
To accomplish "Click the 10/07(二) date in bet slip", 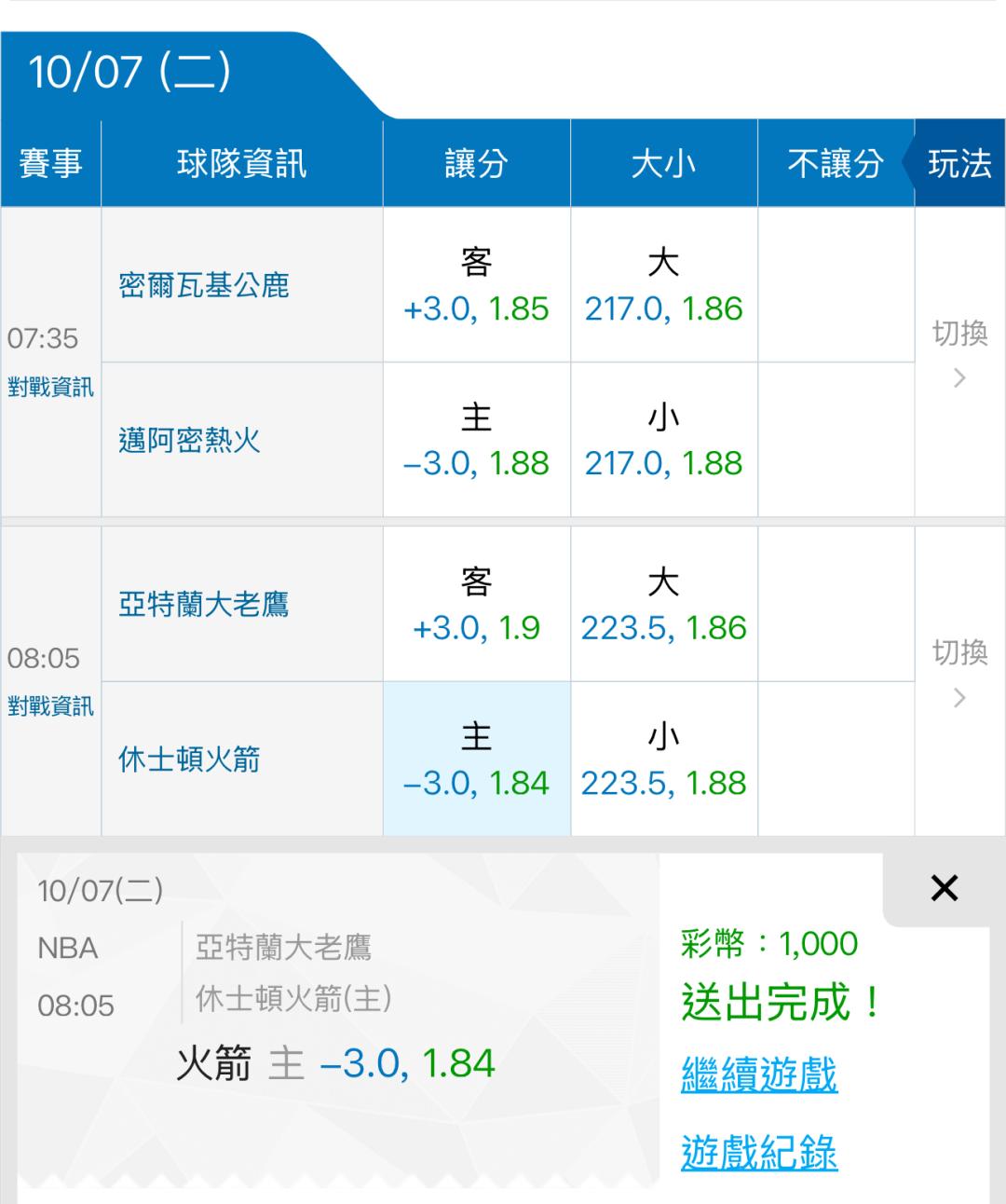I will [101, 891].
